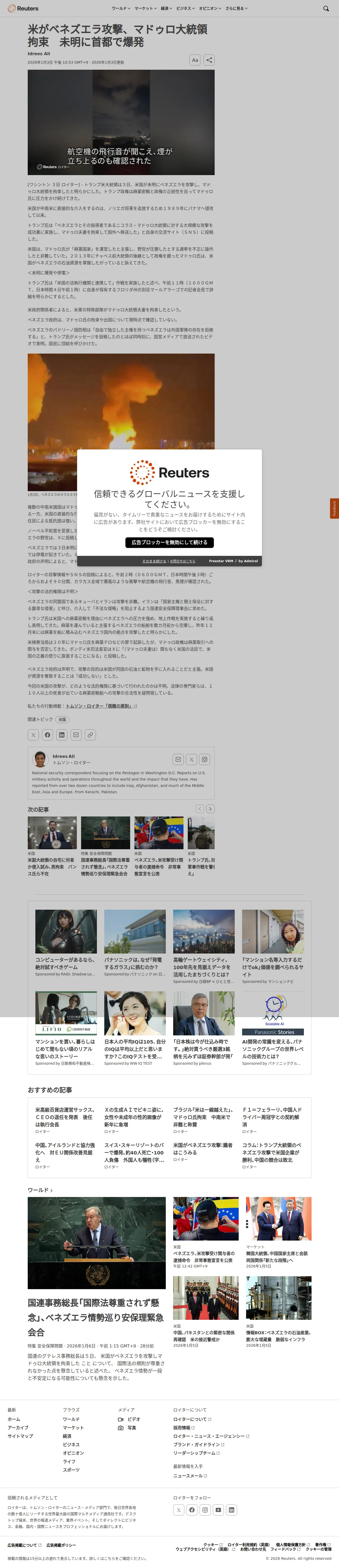Open Idrees Ali's Instagram icon
This screenshot has height=1568, width=339.
(x=205, y=759)
